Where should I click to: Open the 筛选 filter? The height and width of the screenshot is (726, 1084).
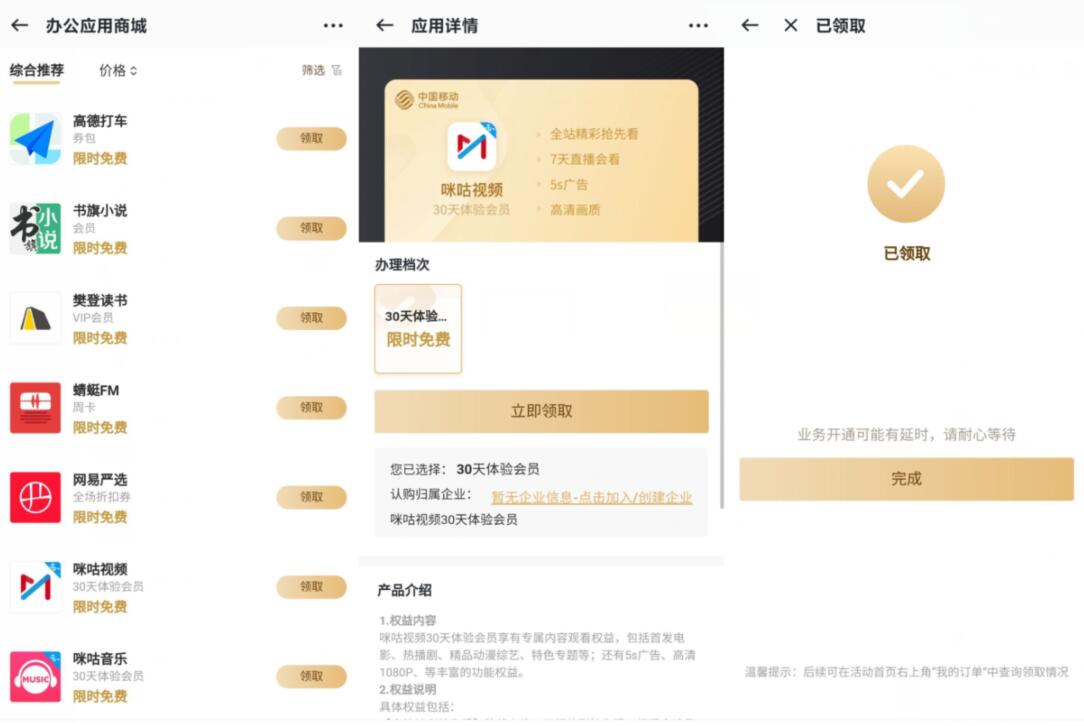pyautogui.click(x=321, y=70)
